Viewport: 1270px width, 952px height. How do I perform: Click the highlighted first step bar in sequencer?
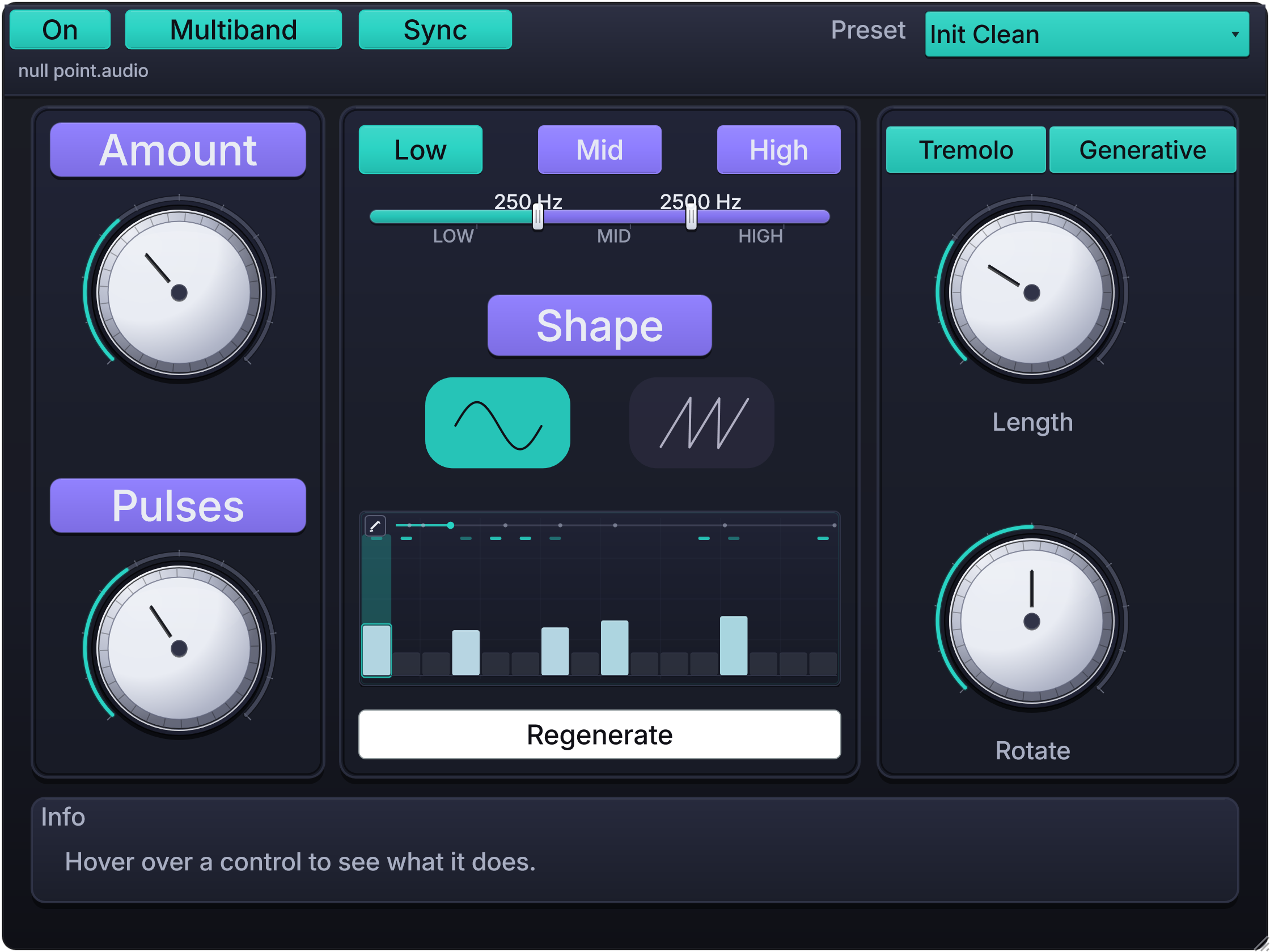(376, 650)
